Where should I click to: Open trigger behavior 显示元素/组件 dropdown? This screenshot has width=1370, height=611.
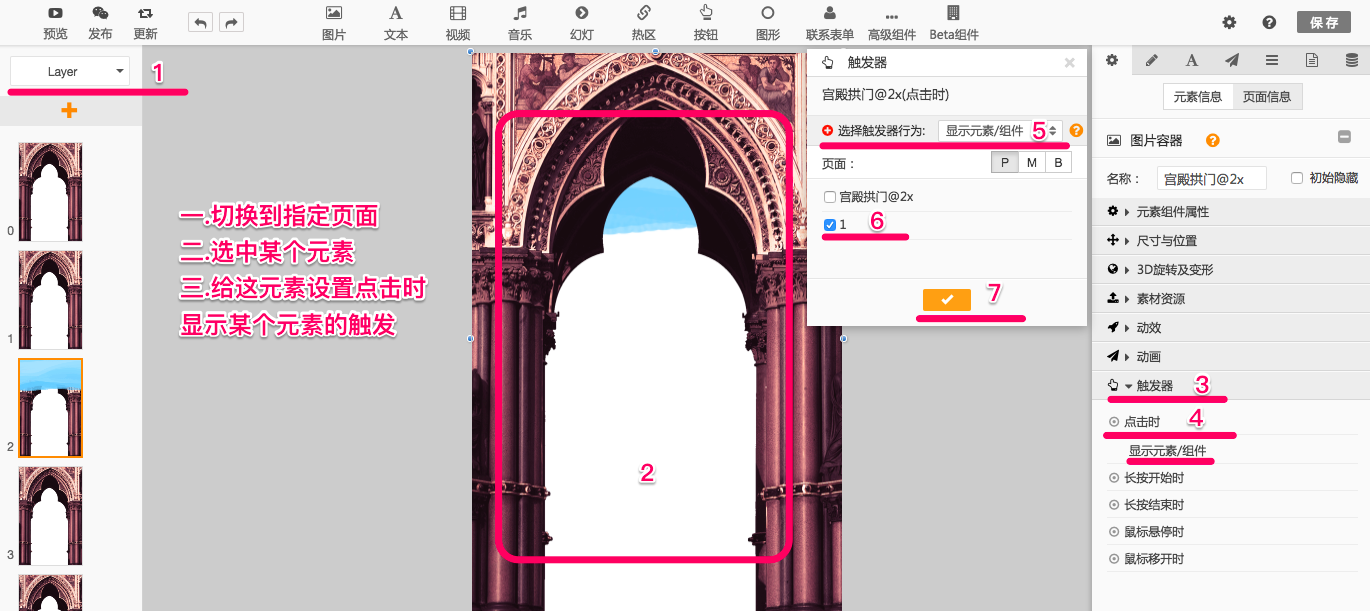[x=999, y=131]
